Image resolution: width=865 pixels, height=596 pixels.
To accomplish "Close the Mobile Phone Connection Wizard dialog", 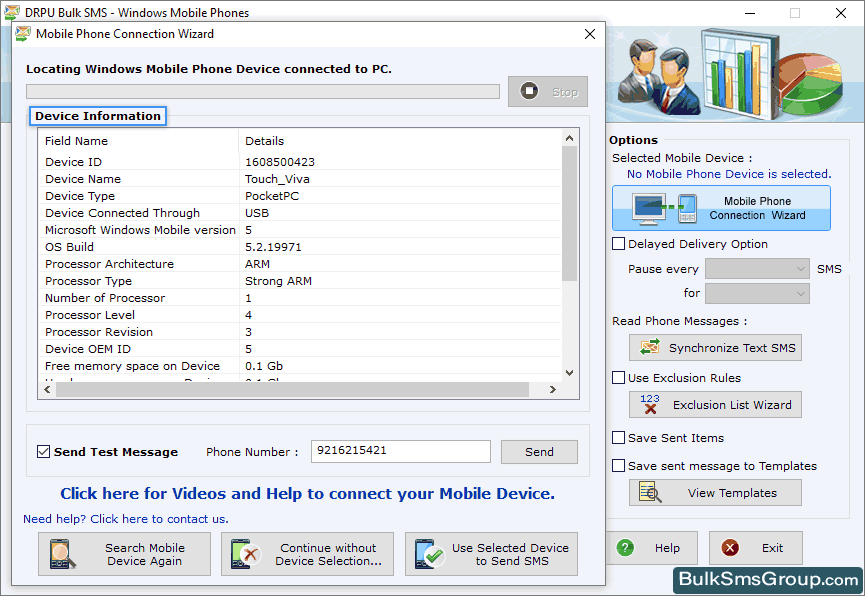I will (590, 34).
